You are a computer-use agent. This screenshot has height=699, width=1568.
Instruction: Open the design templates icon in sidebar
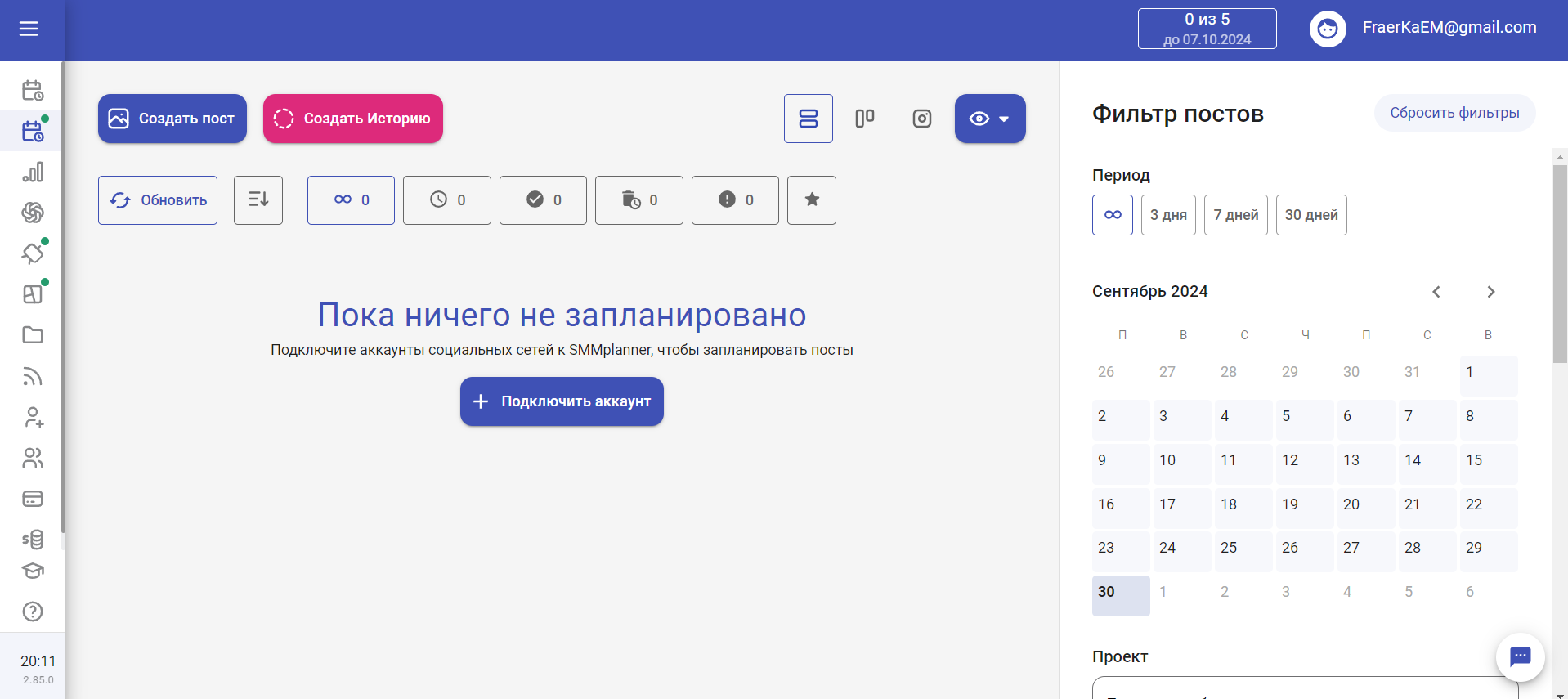pyautogui.click(x=33, y=294)
